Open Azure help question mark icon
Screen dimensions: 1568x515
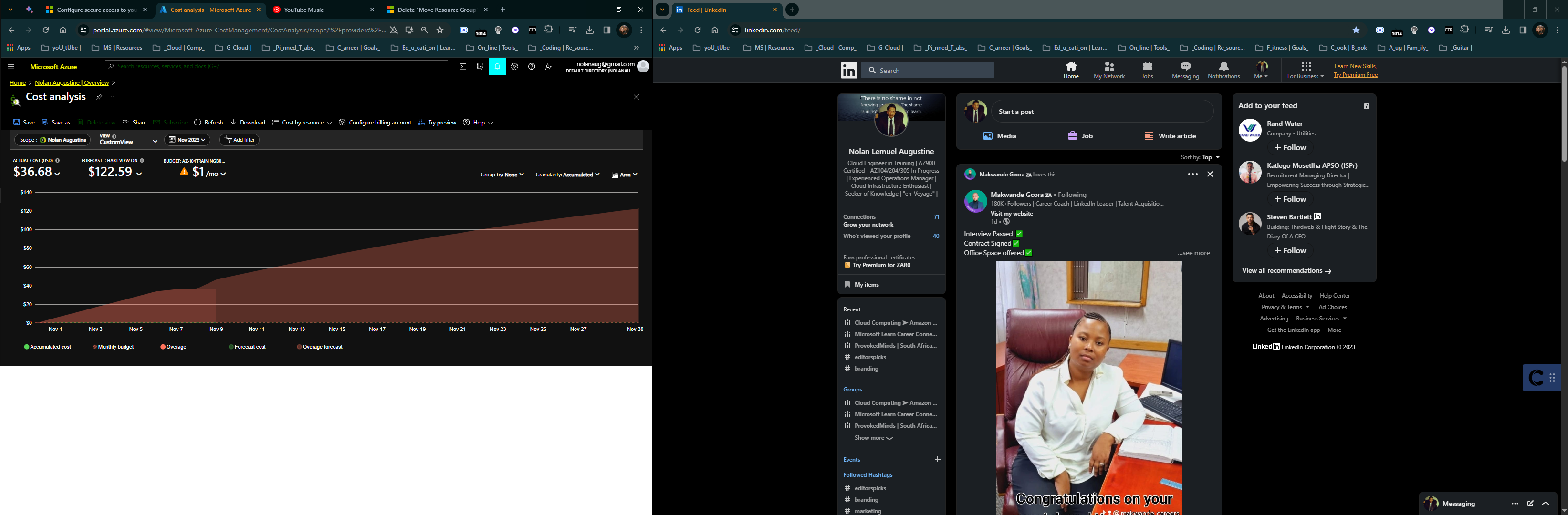pyautogui.click(x=532, y=66)
